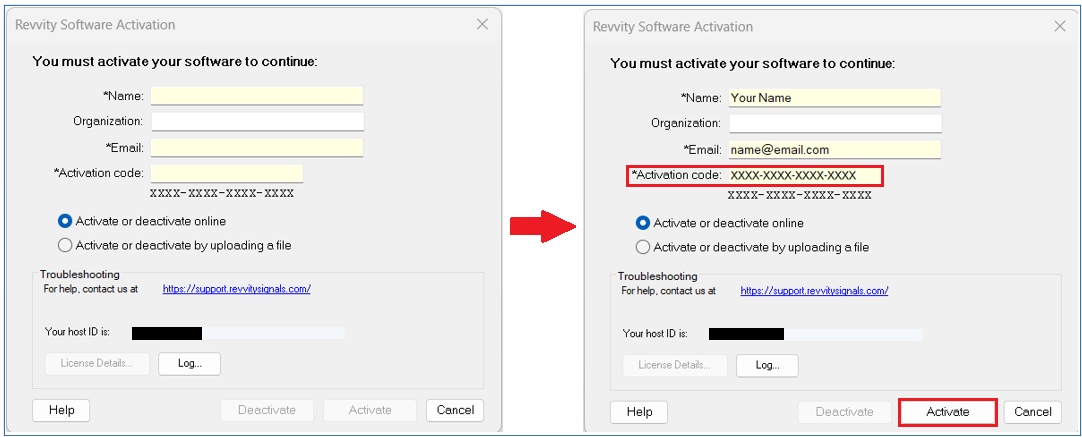Select 'Activate or deactivate by uploading a file' in right dialog

753,247
